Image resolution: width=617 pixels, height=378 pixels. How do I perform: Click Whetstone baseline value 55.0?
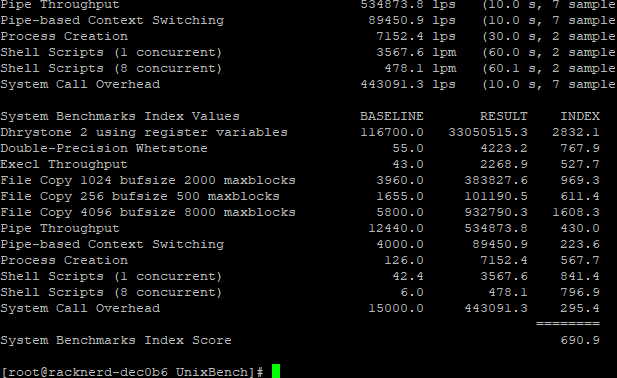tap(408, 148)
